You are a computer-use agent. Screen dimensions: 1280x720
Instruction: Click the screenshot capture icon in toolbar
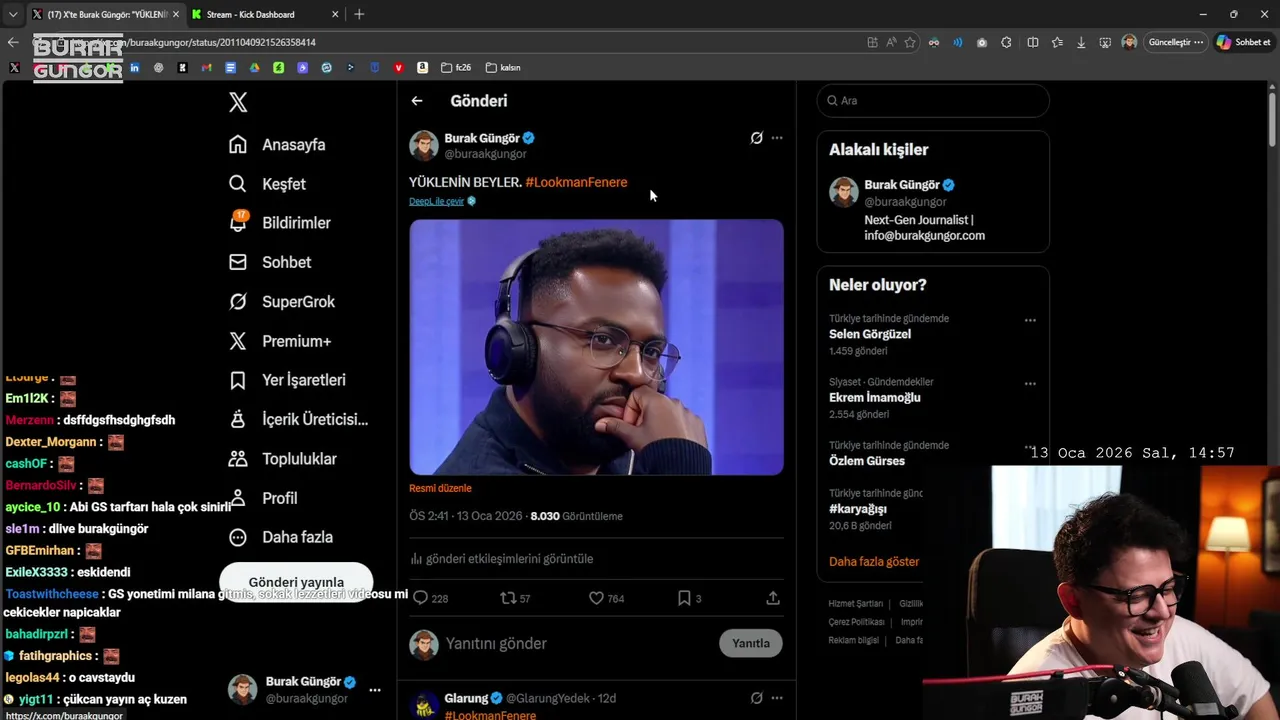1105,42
